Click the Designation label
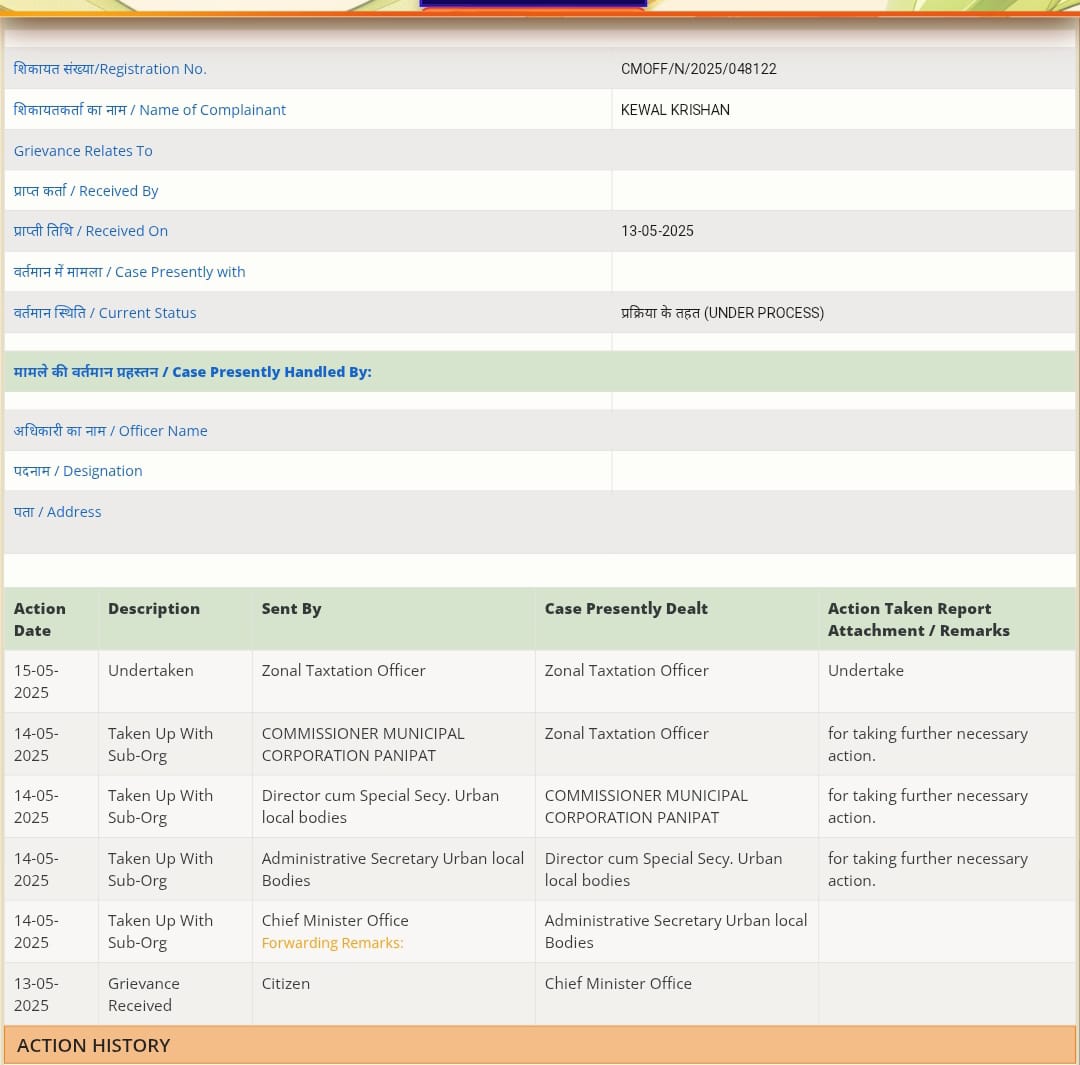The height and width of the screenshot is (1065, 1080). [79, 471]
